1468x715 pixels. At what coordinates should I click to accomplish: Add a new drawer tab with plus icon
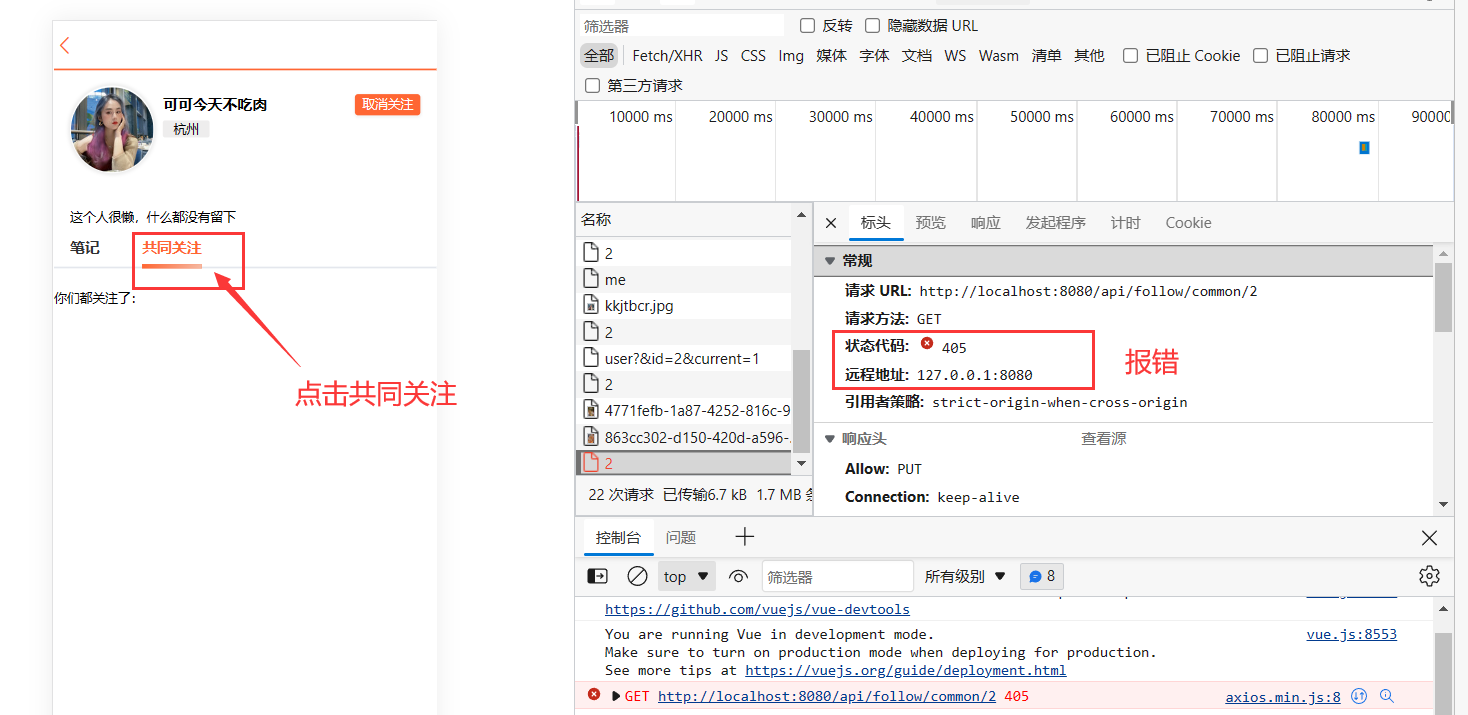[x=744, y=537]
